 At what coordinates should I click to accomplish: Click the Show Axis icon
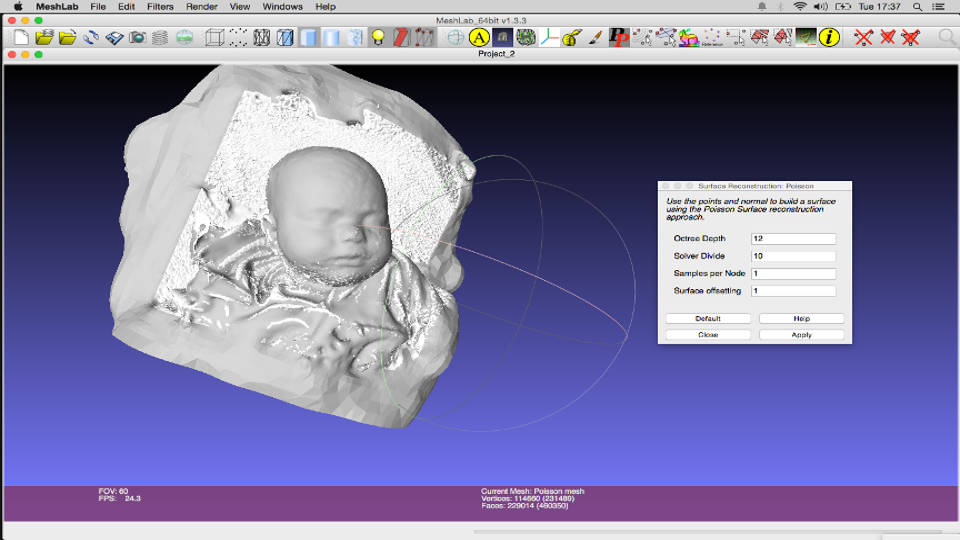549,38
